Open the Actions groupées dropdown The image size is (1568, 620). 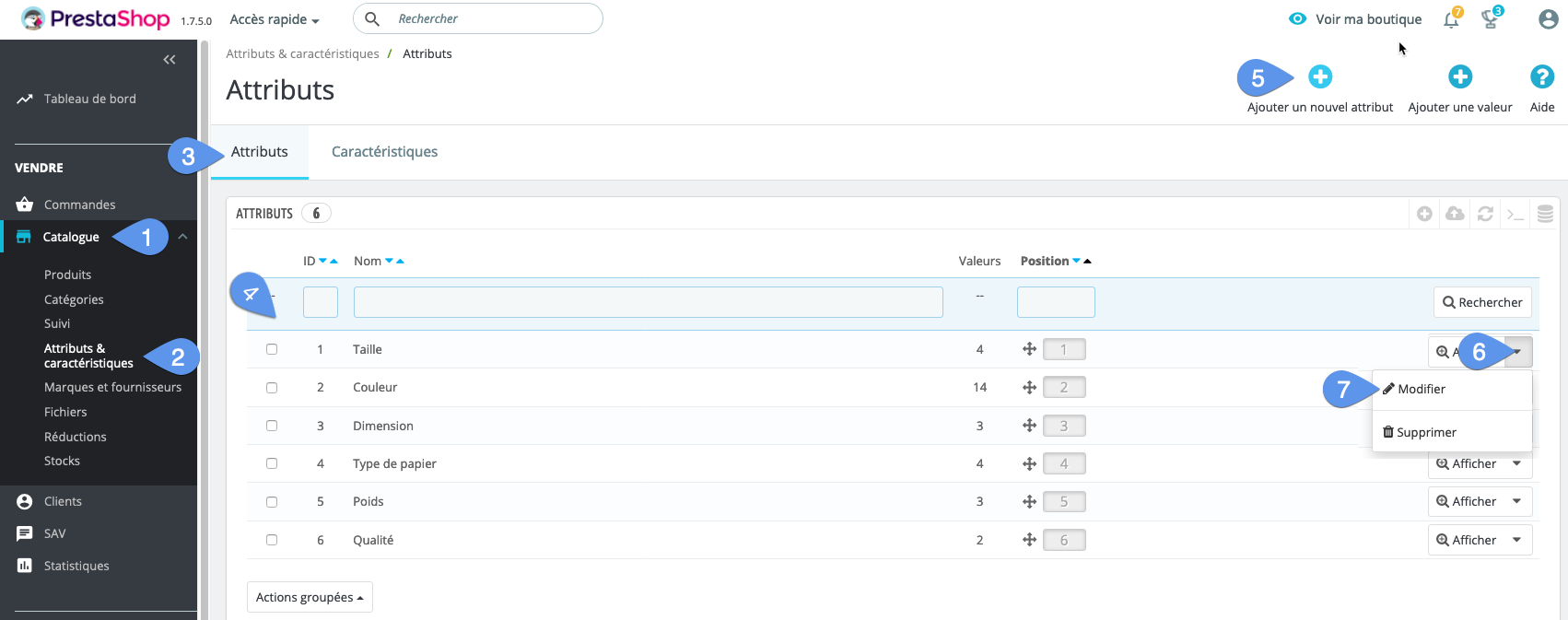coord(310,597)
